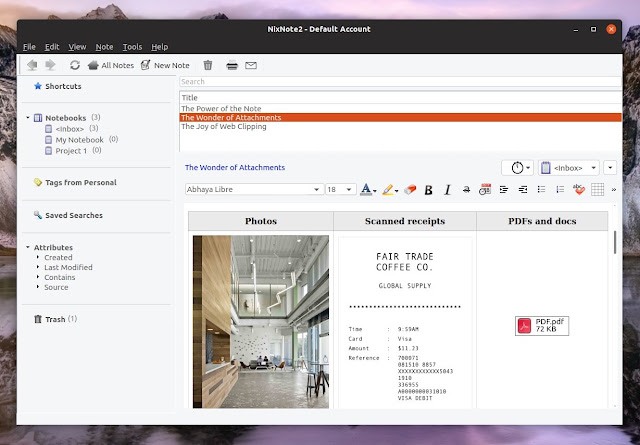This screenshot has height=445, width=640.
Task: Collapse the Notebooks tree
Action: point(28,118)
